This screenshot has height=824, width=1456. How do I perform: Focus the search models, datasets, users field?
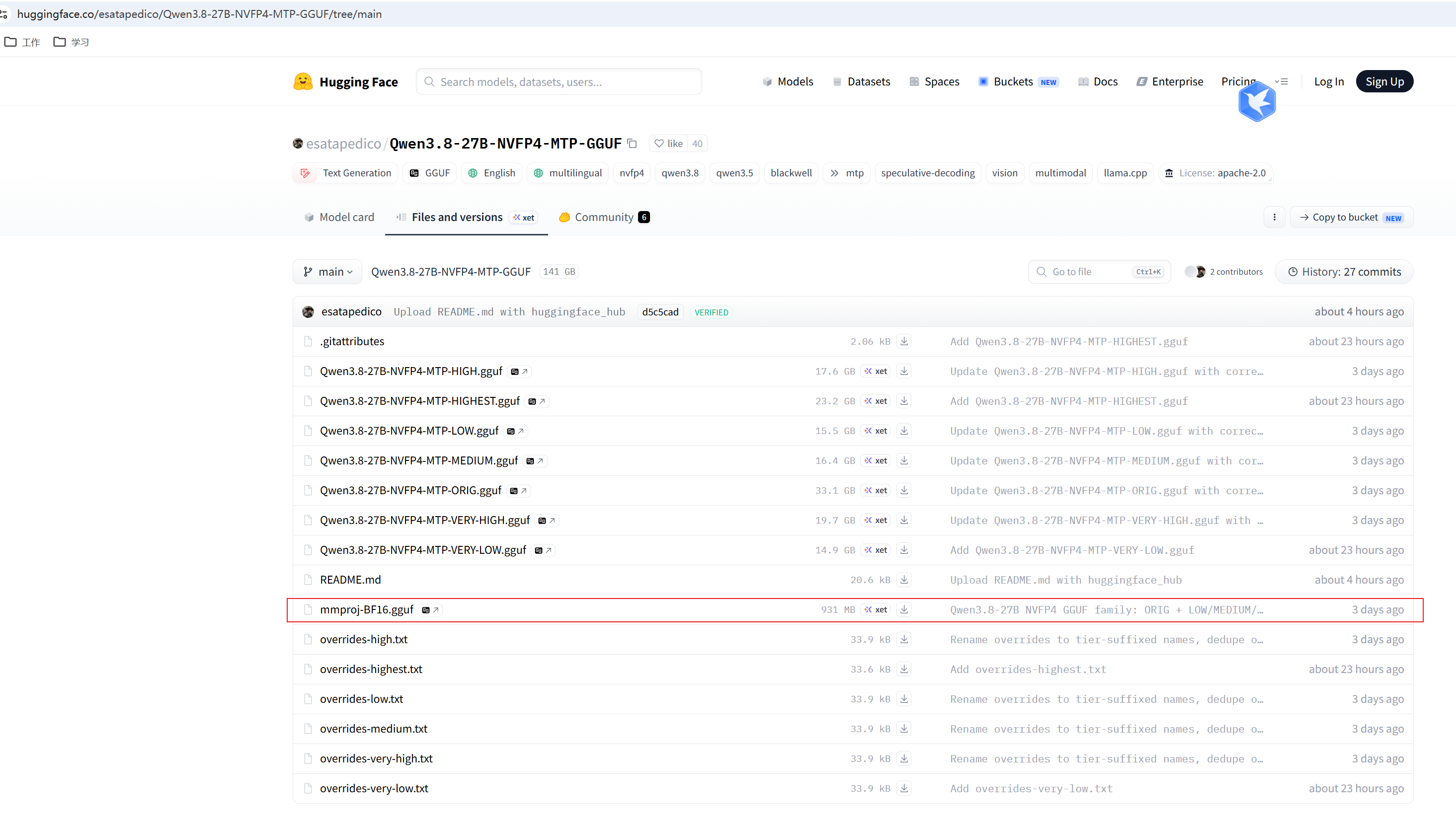[559, 81]
